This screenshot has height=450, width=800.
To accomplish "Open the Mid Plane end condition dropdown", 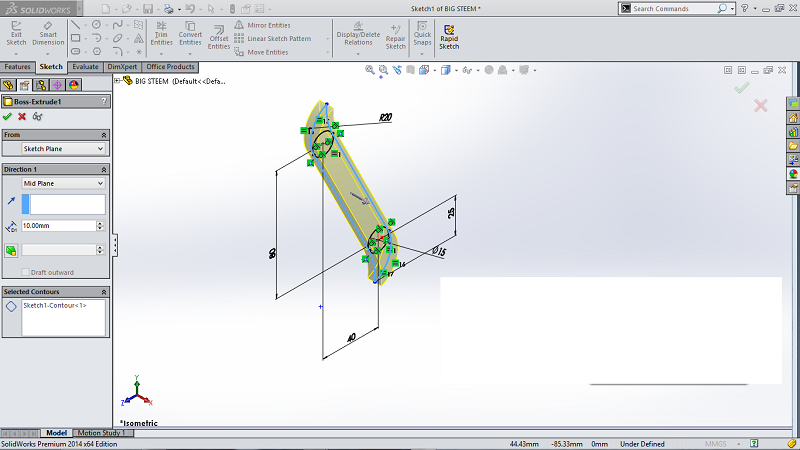I will pyautogui.click(x=63, y=183).
